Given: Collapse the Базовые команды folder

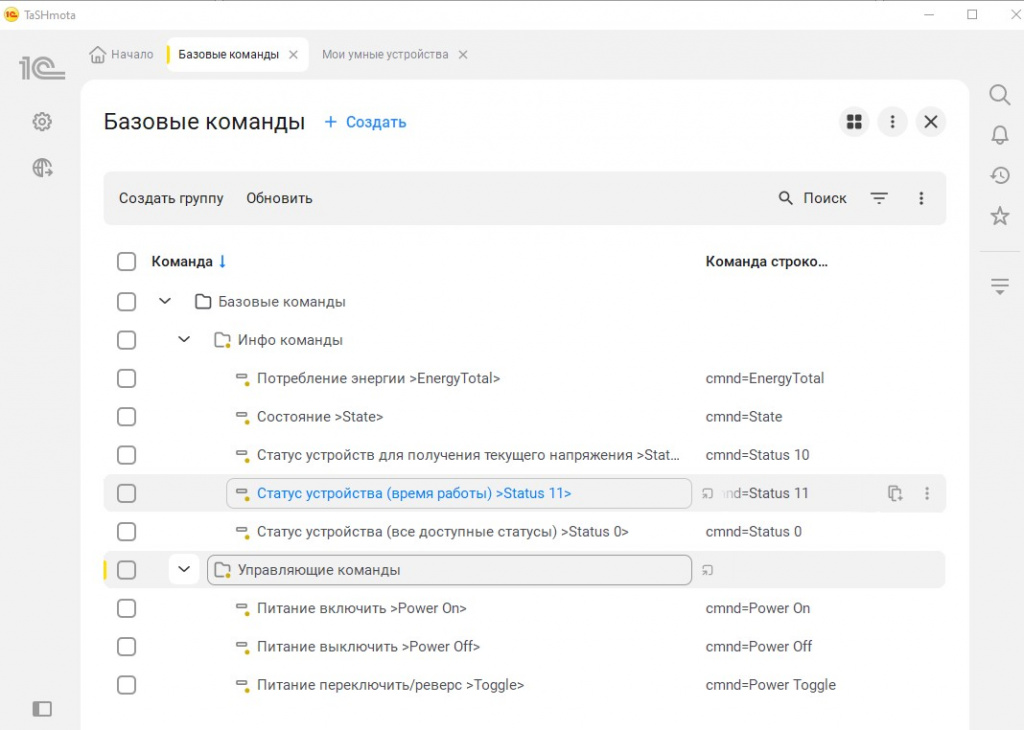Looking at the screenshot, I should coord(165,301).
